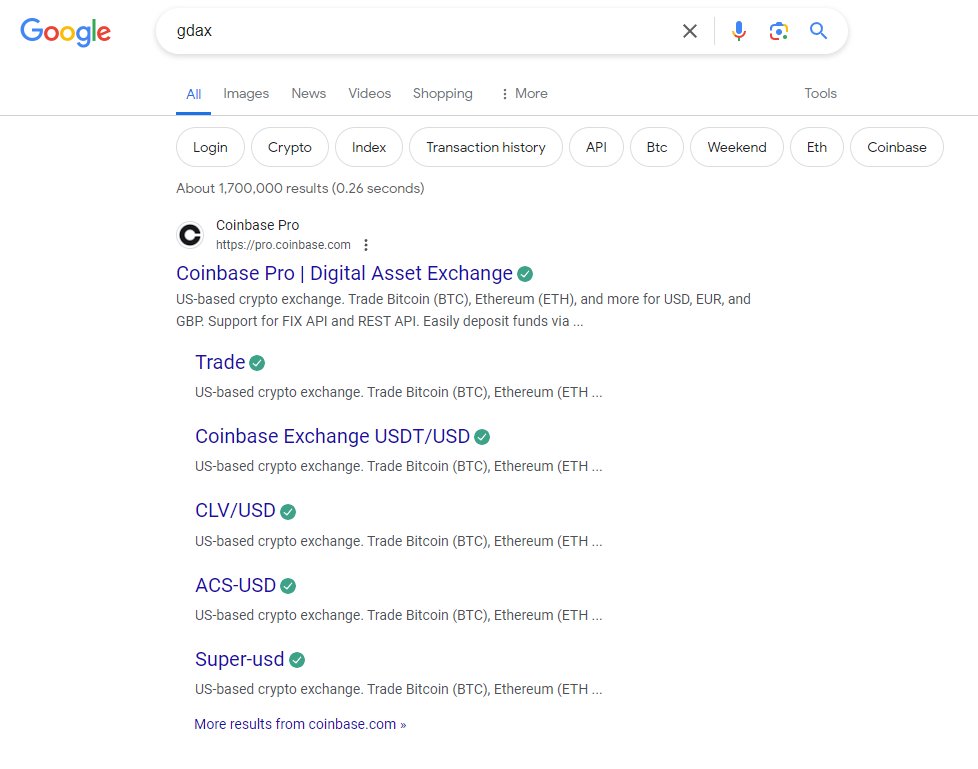The image size is (978, 769).
Task: Click the verified badge next to Super-usd
Action: point(297,660)
